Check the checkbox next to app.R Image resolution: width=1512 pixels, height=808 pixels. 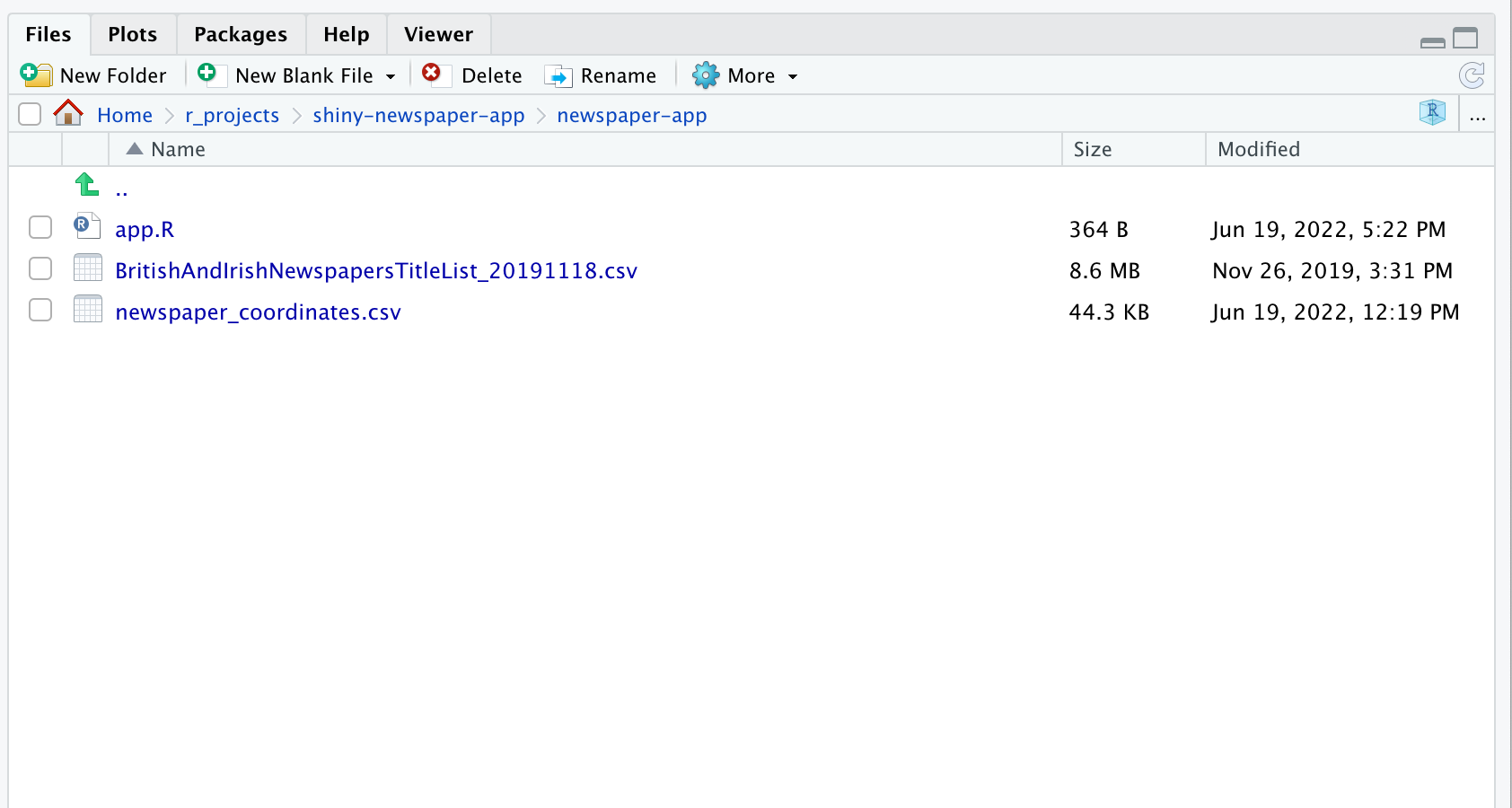coord(40,227)
